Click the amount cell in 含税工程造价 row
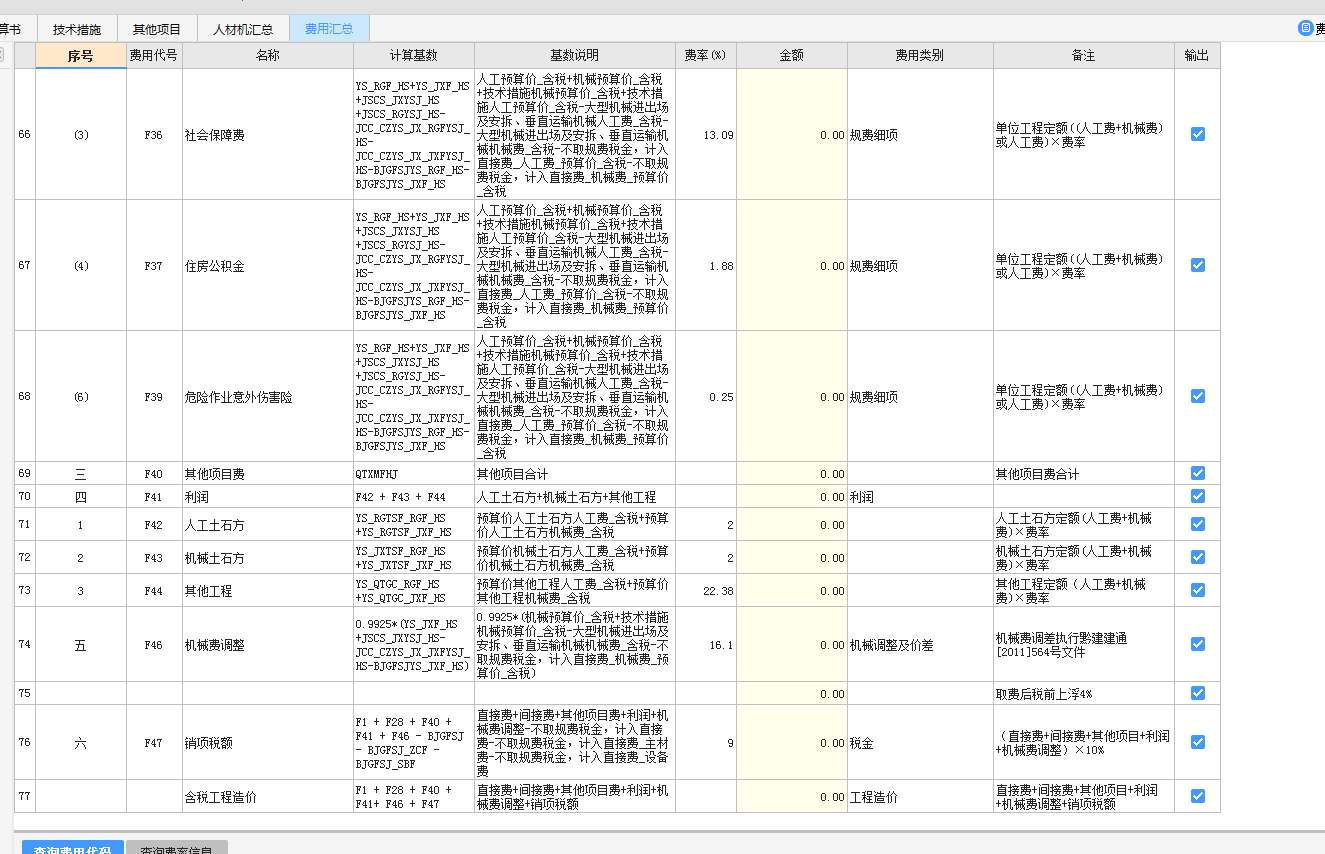This screenshot has width=1325, height=854. [x=792, y=796]
